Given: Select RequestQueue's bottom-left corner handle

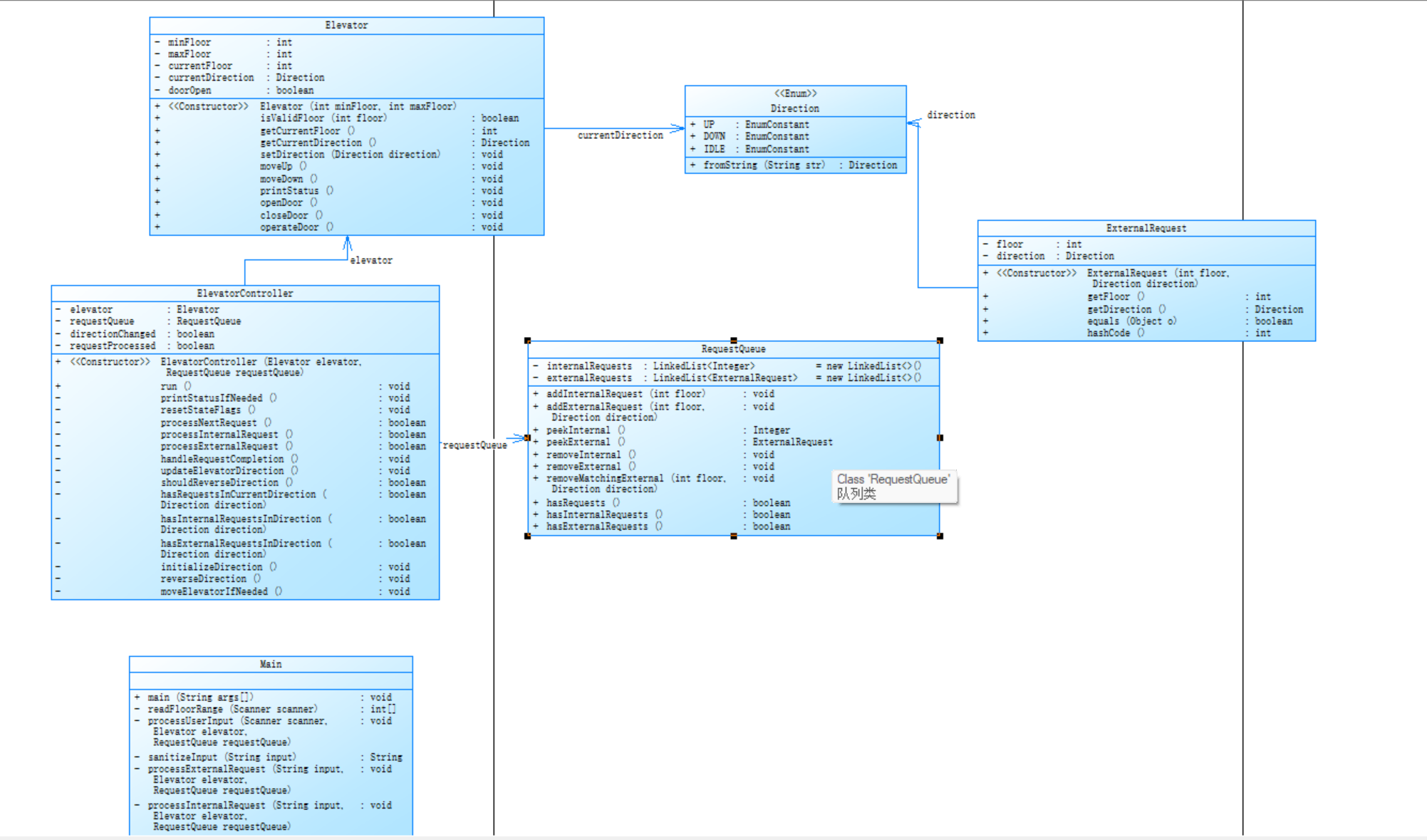Looking at the screenshot, I should coord(527,536).
